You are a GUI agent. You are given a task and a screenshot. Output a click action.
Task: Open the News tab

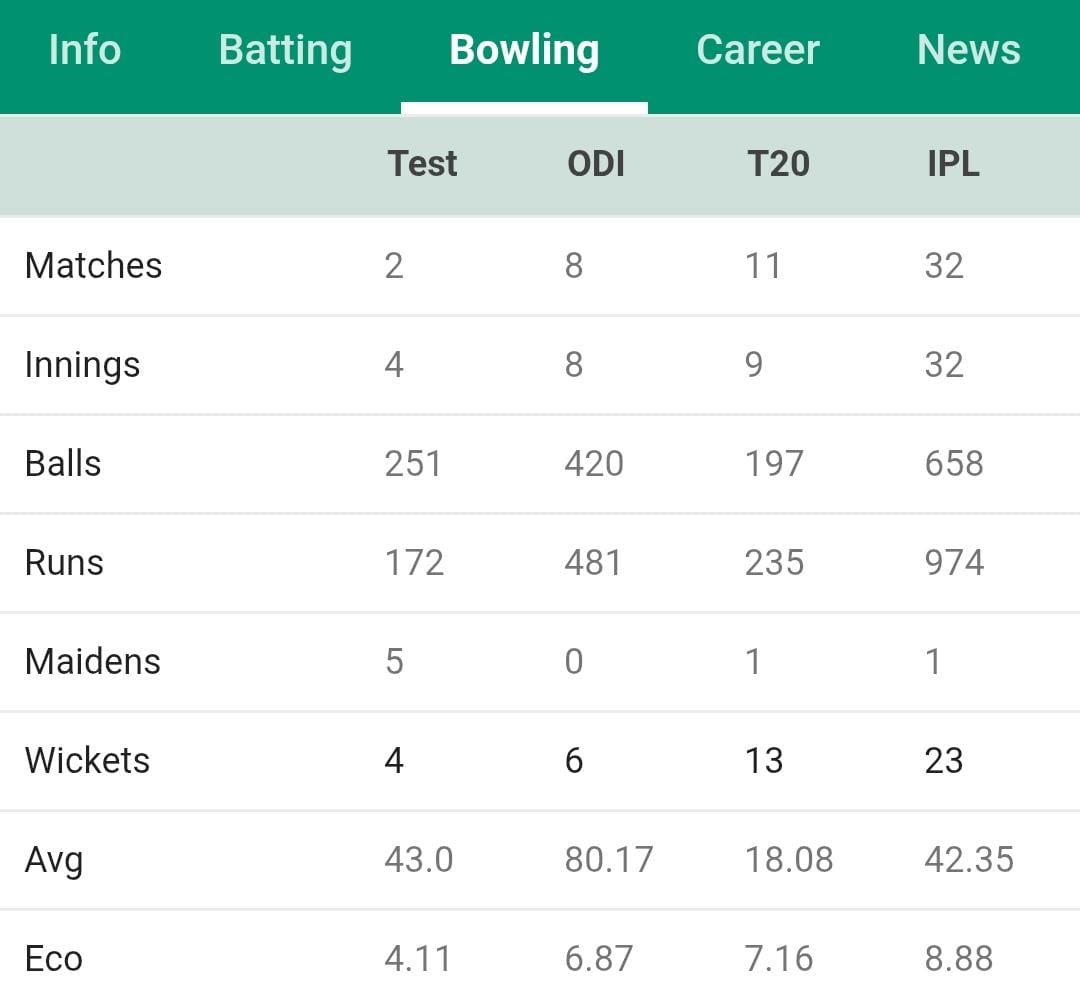(968, 50)
